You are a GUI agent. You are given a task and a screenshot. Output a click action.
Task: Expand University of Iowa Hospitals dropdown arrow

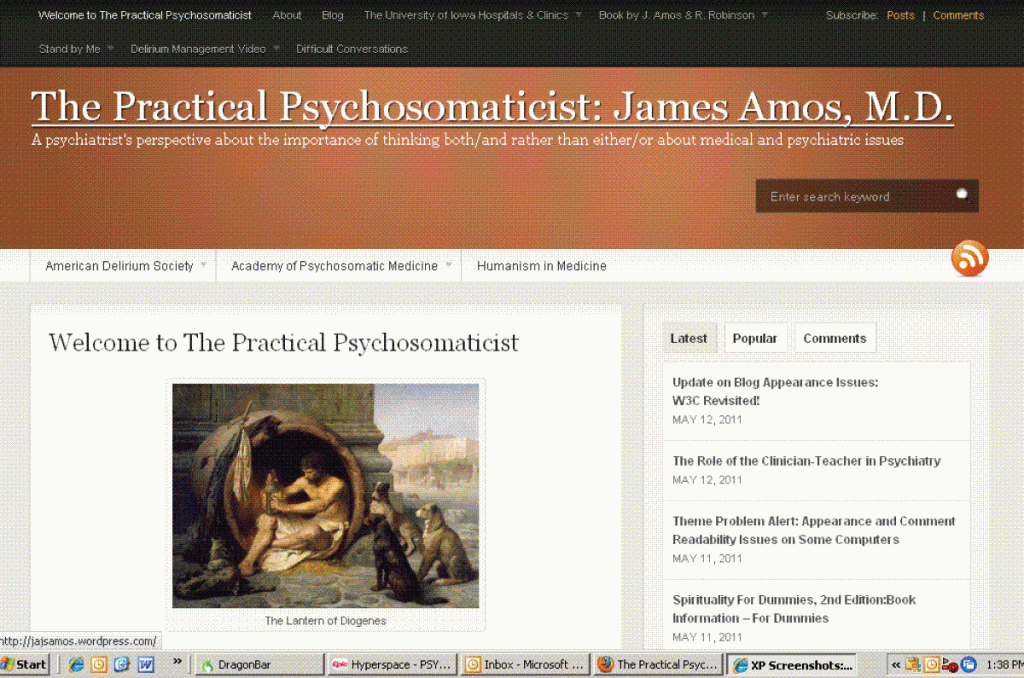pos(578,14)
